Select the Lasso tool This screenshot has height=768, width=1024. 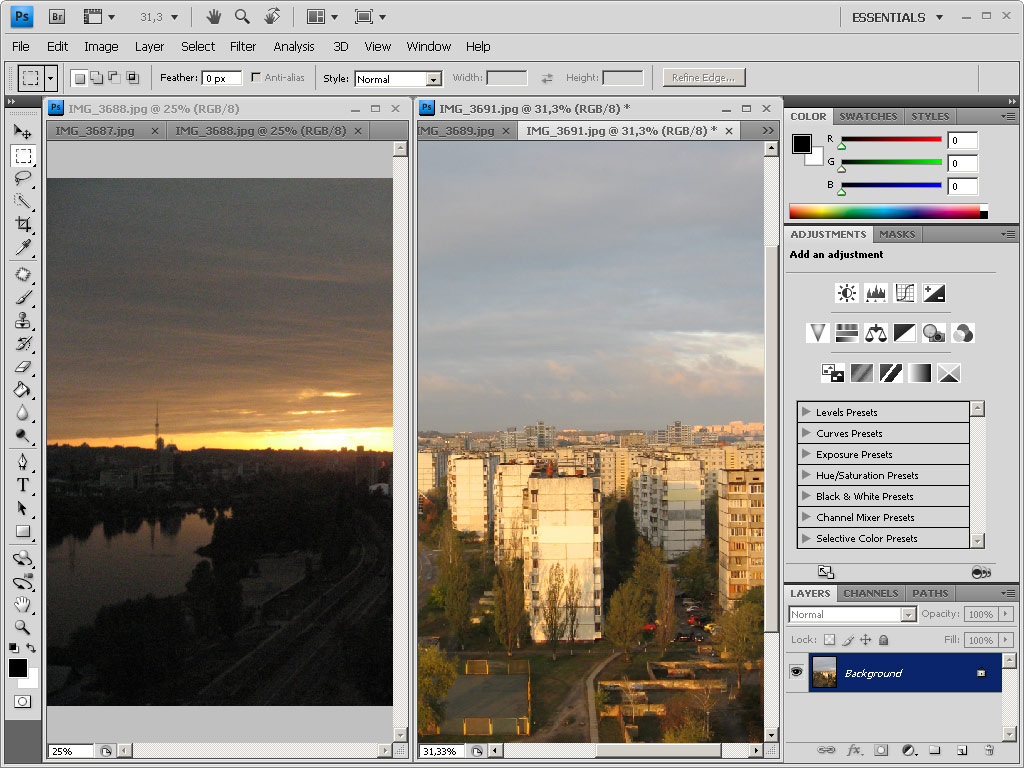22,179
